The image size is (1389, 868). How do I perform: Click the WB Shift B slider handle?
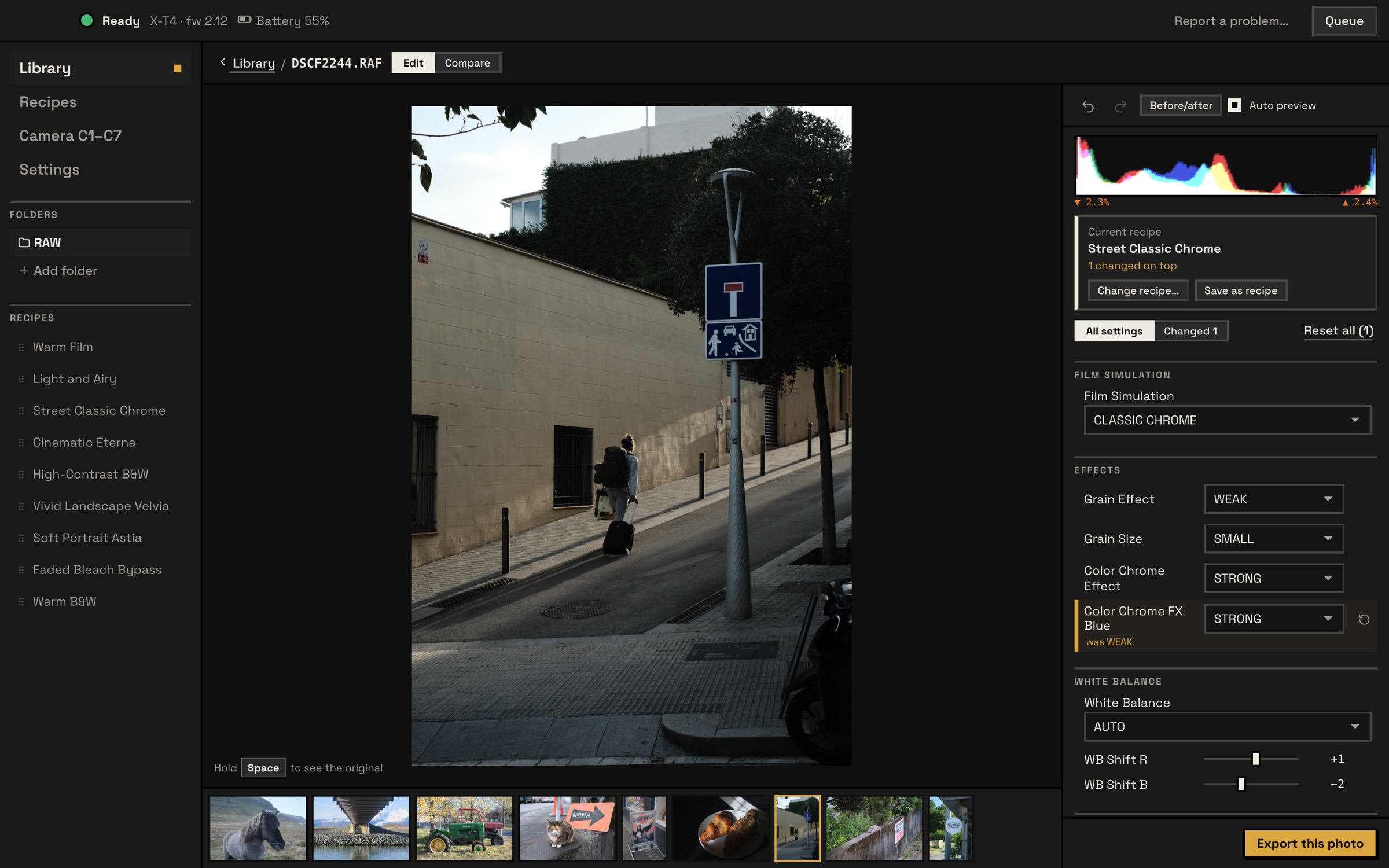[1241, 784]
